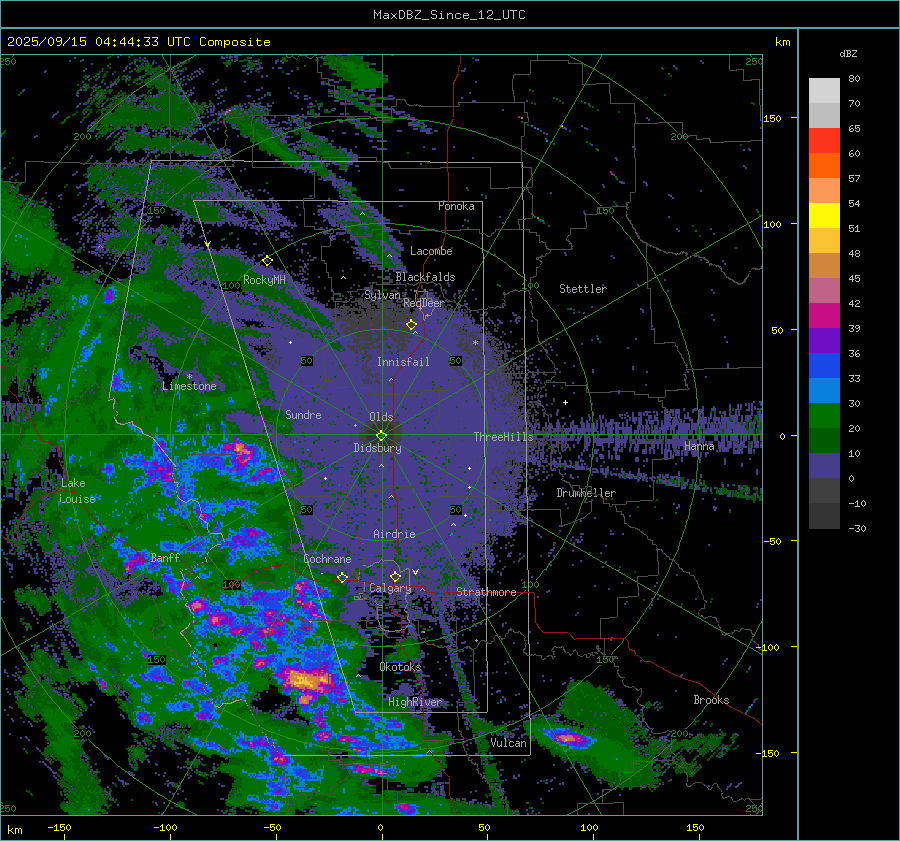The width and height of the screenshot is (900, 841).
Task: Click the yellow diamond marker near Cochrane
Action: 343,577
